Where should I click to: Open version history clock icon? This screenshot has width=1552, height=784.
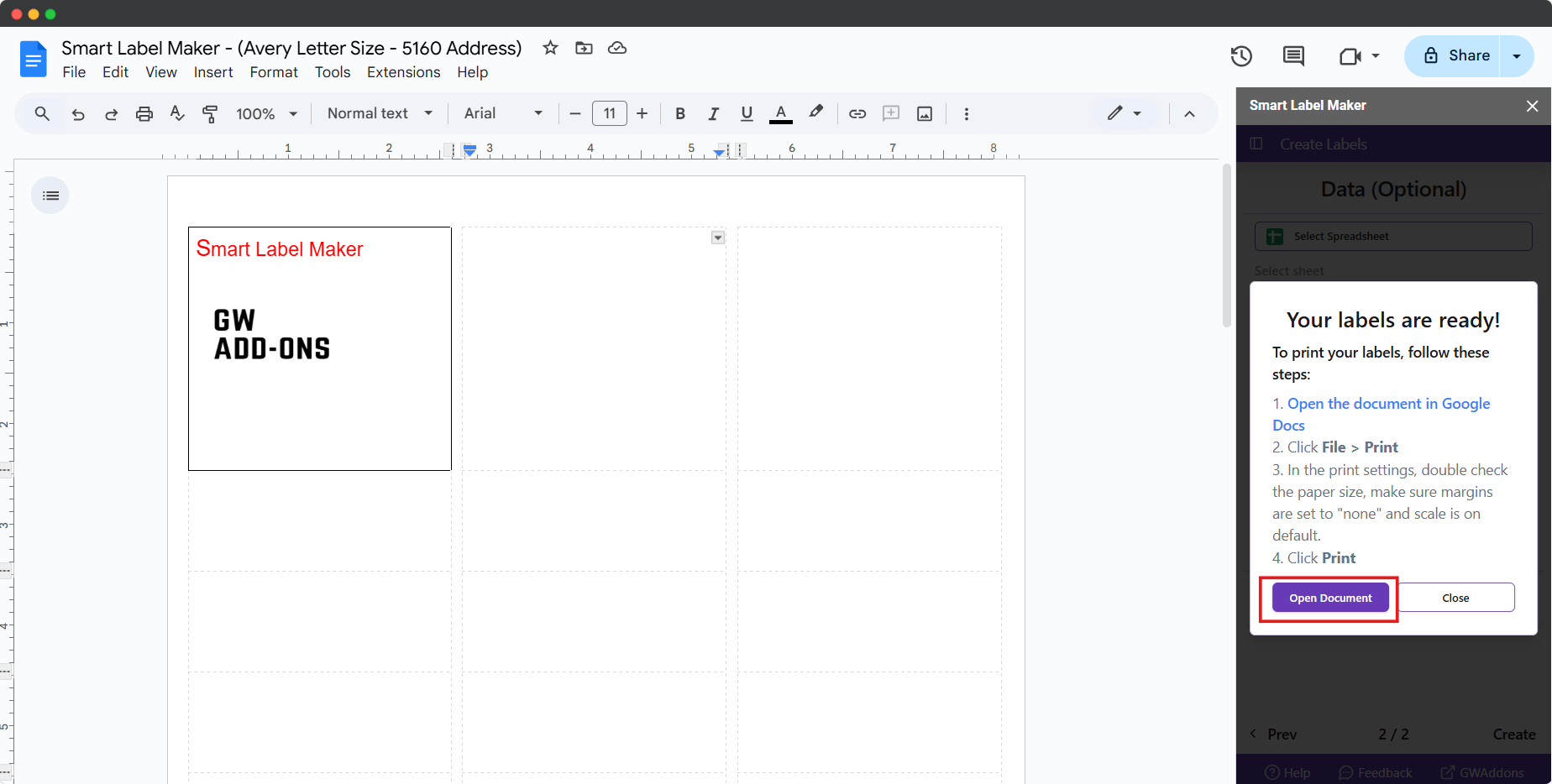1241,56
